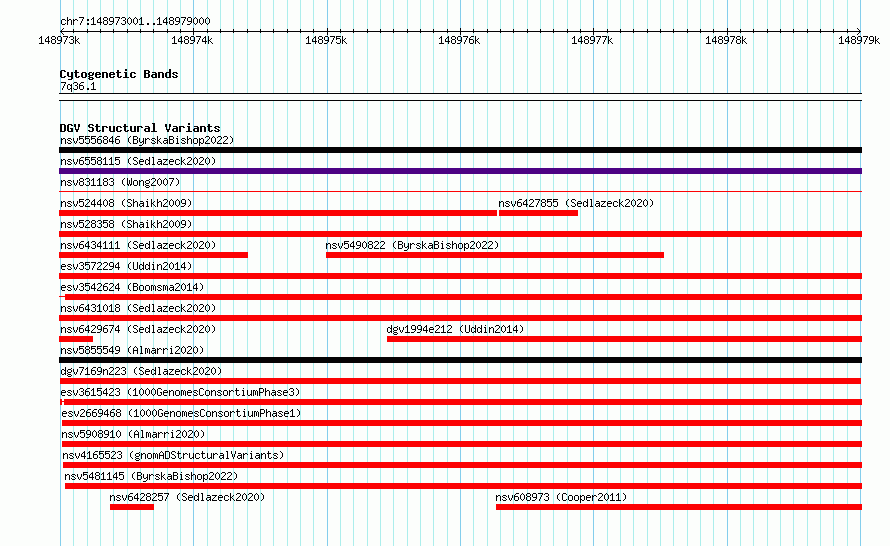
Task: Click nsv6431018 (Sedlazeck2020) label
Action: point(138,308)
